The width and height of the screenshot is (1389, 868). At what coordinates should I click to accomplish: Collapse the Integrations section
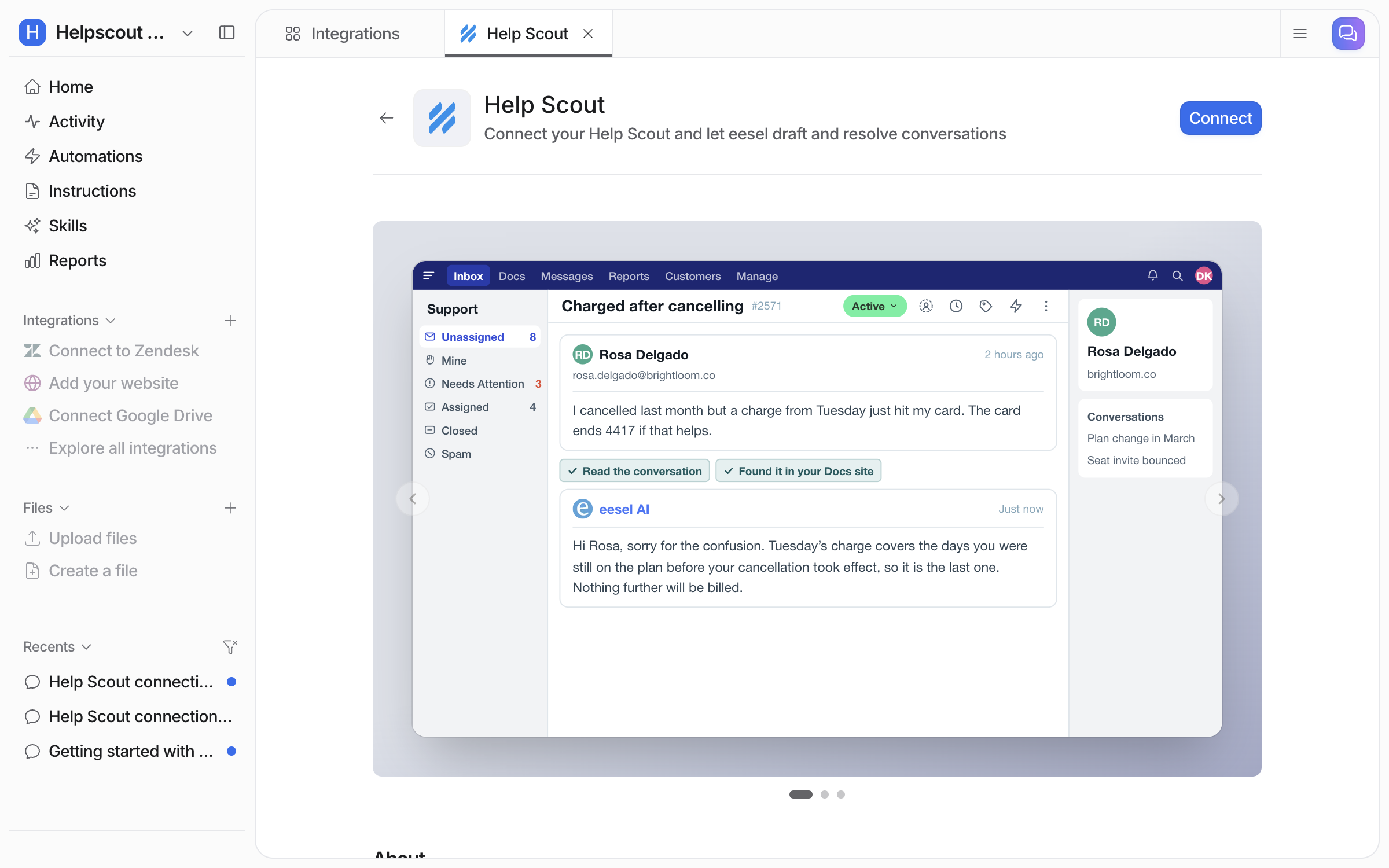pyautogui.click(x=69, y=321)
